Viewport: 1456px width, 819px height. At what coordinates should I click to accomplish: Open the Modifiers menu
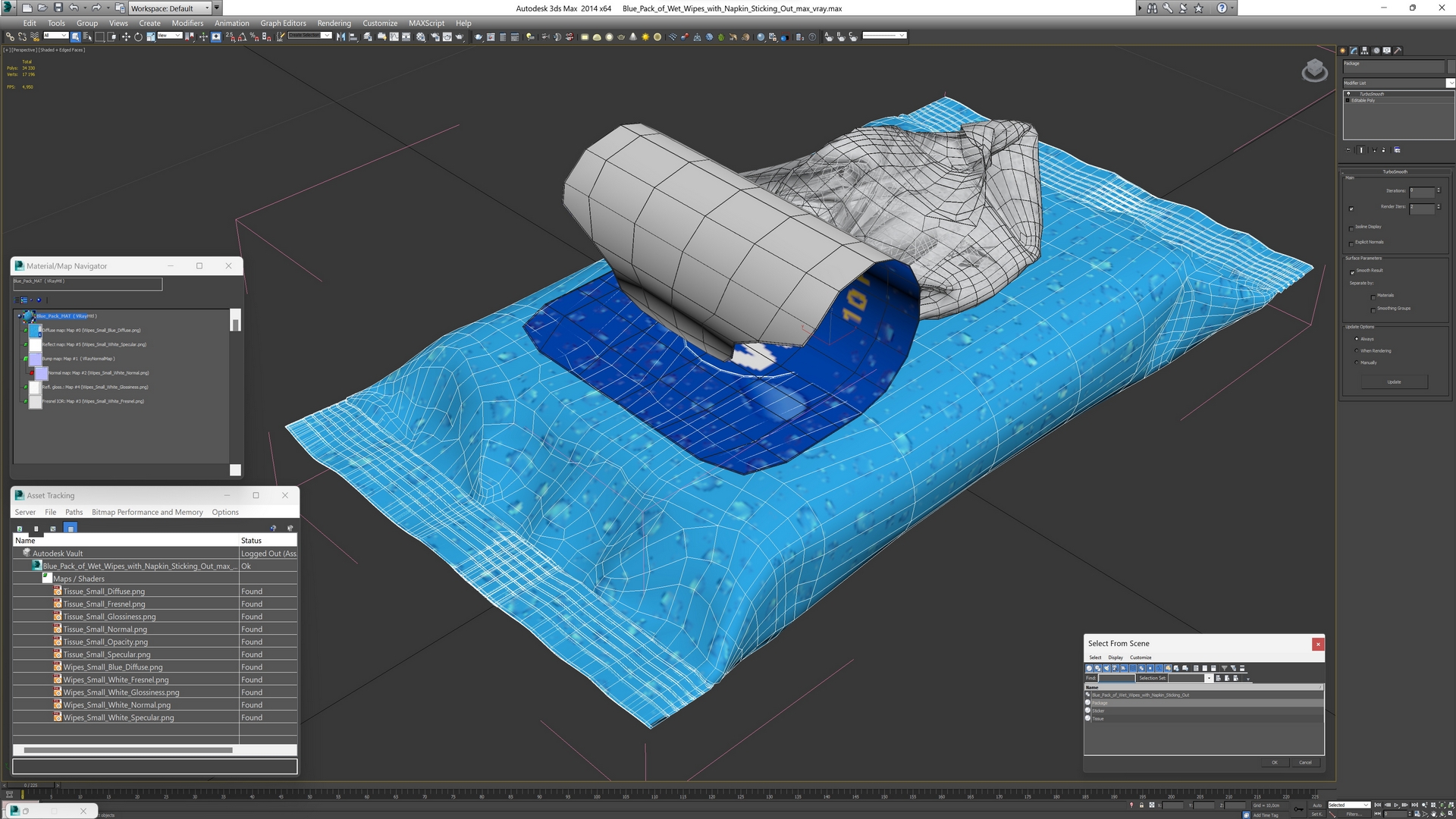(x=187, y=23)
